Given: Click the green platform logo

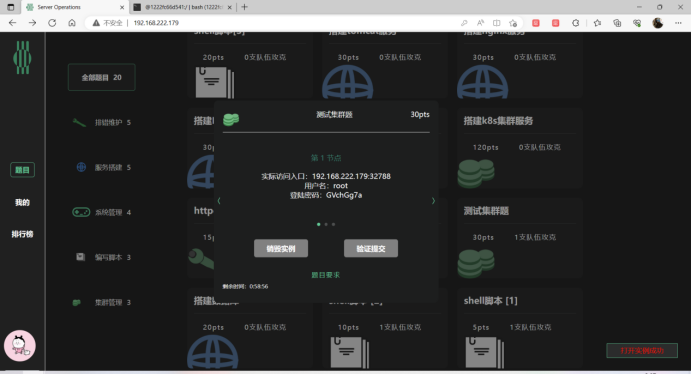Looking at the screenshot, I should tap(22, 57).
